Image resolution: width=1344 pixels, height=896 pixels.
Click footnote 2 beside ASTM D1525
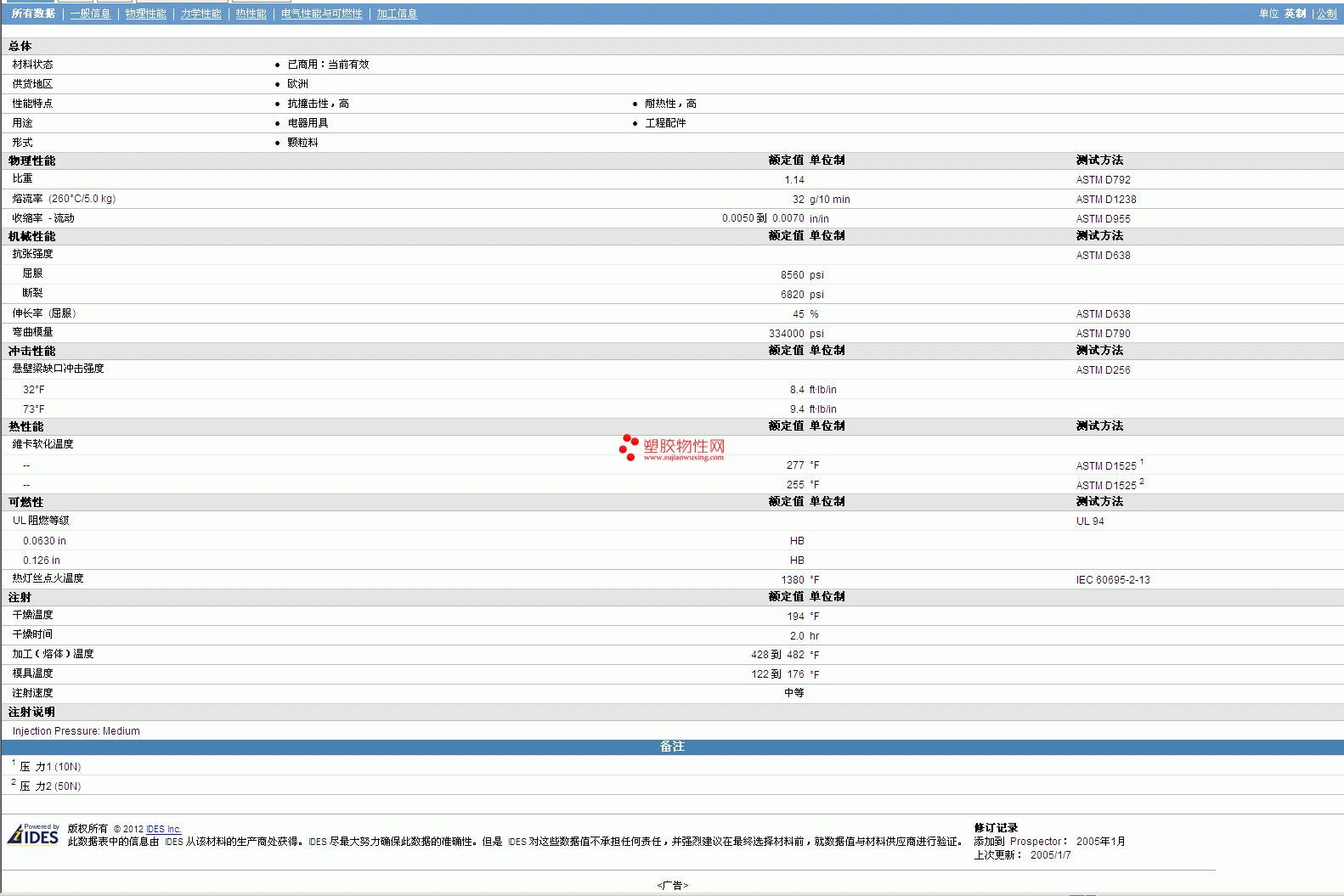[x=1142, y=482]
